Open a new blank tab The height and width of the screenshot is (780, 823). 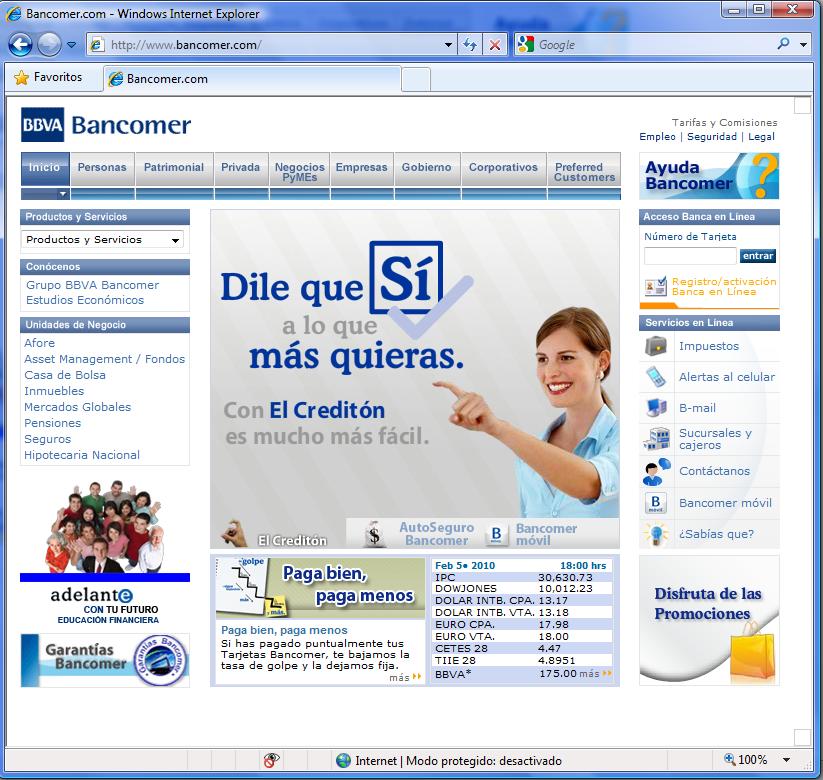point(416,80)
